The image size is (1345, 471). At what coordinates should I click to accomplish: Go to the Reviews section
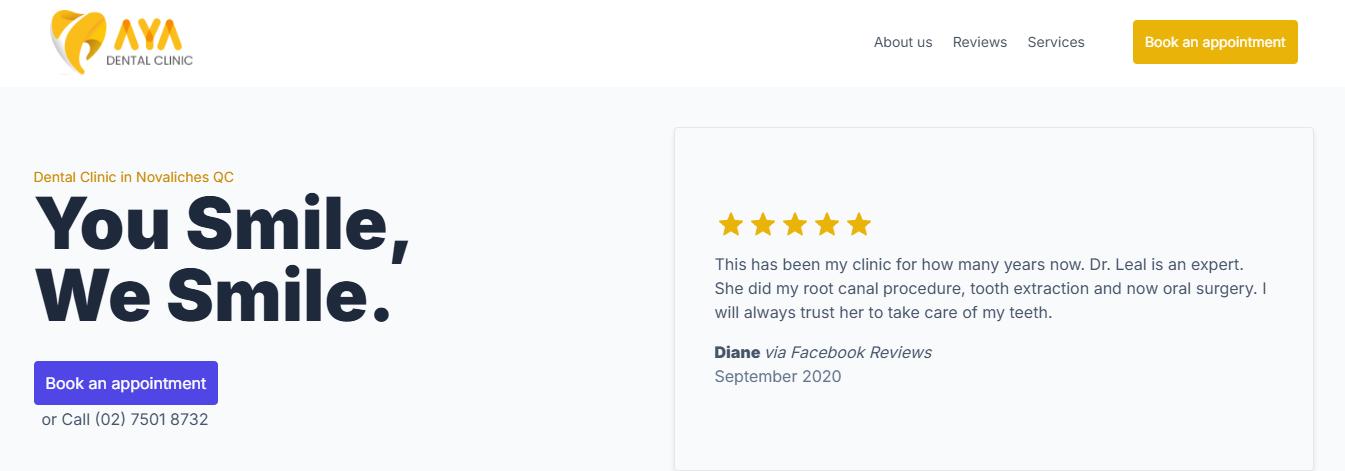point(979,42)
